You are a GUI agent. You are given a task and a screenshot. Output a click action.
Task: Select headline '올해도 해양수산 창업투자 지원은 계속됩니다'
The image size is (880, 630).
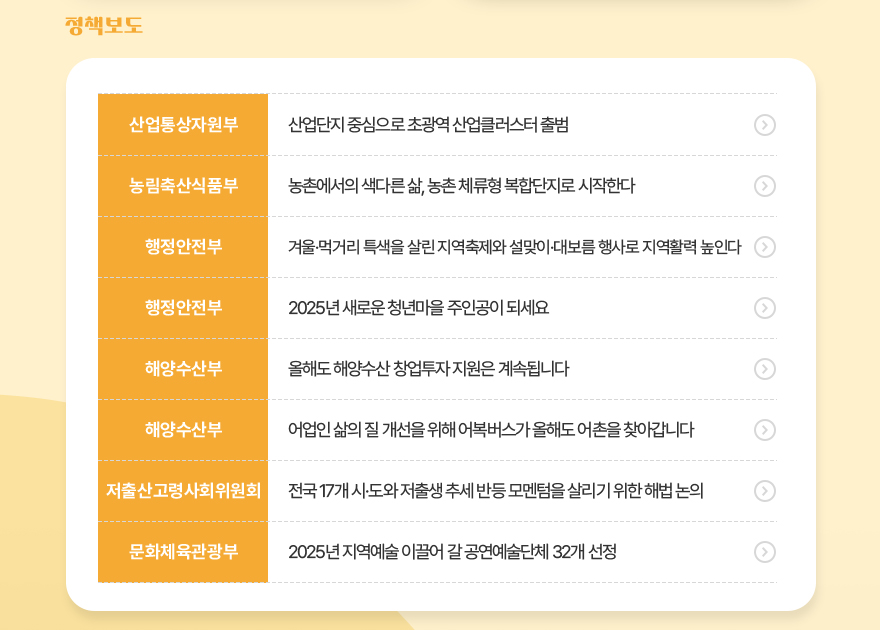[x=428, y=369]
